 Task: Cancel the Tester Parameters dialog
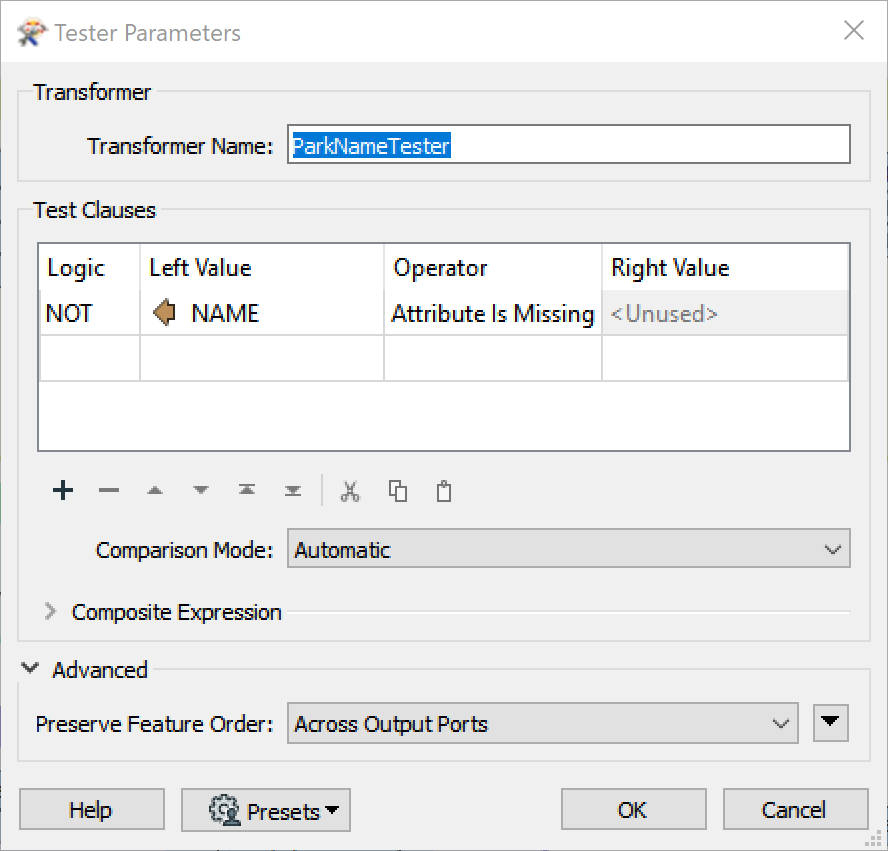(x=795, y=809)
